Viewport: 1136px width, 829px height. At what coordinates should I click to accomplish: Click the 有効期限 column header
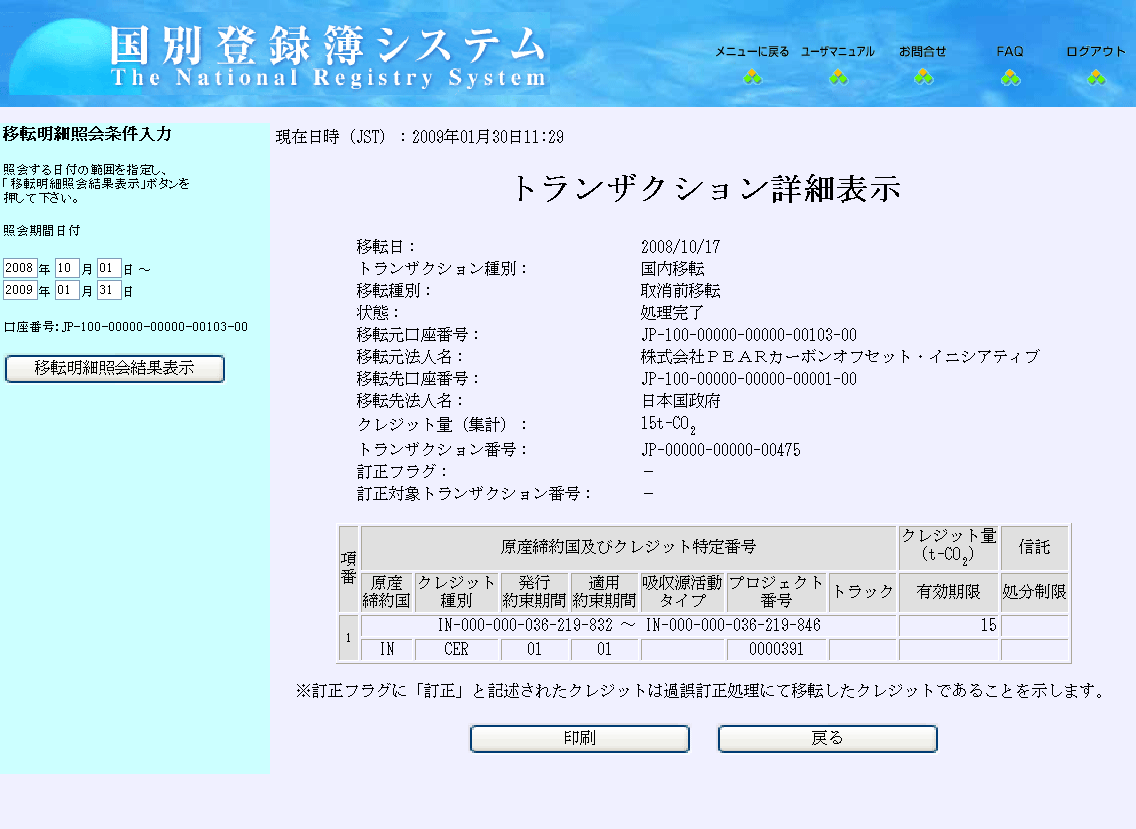pyautogui.click(x=948, y=592)
